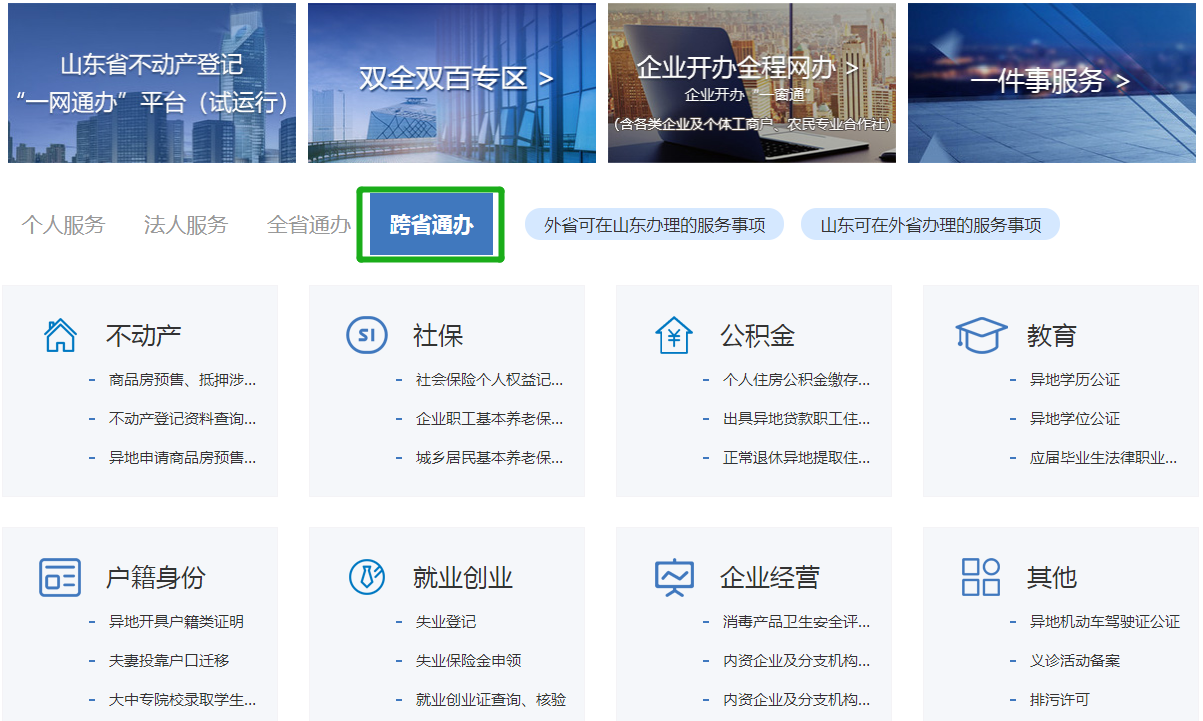Click the 其他 four-squares grid icon
This screenshot has width=1203, height=721.
(980, 577)
